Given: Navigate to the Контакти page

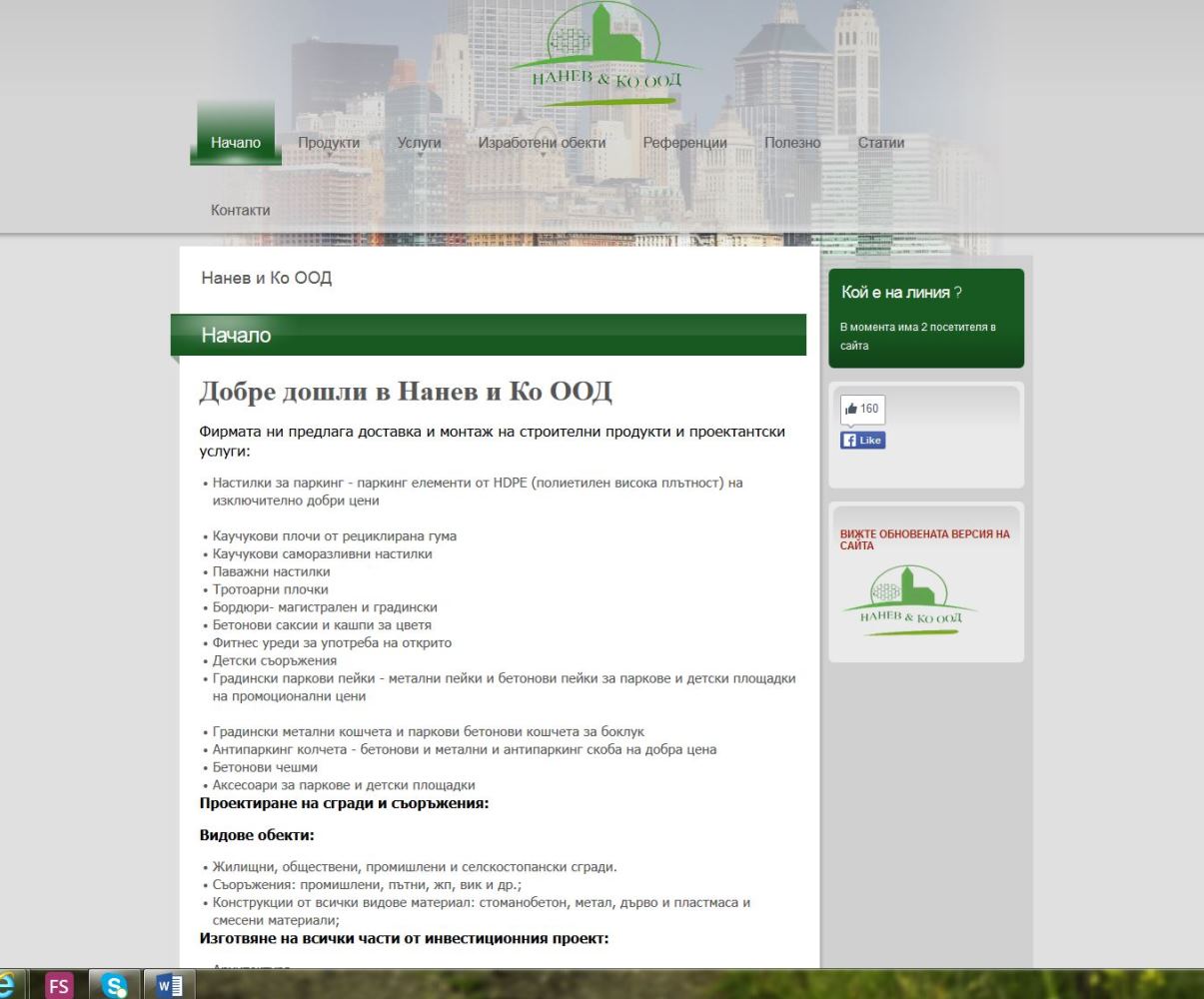Looking at the screenshot, I should [x=240, y=210].
